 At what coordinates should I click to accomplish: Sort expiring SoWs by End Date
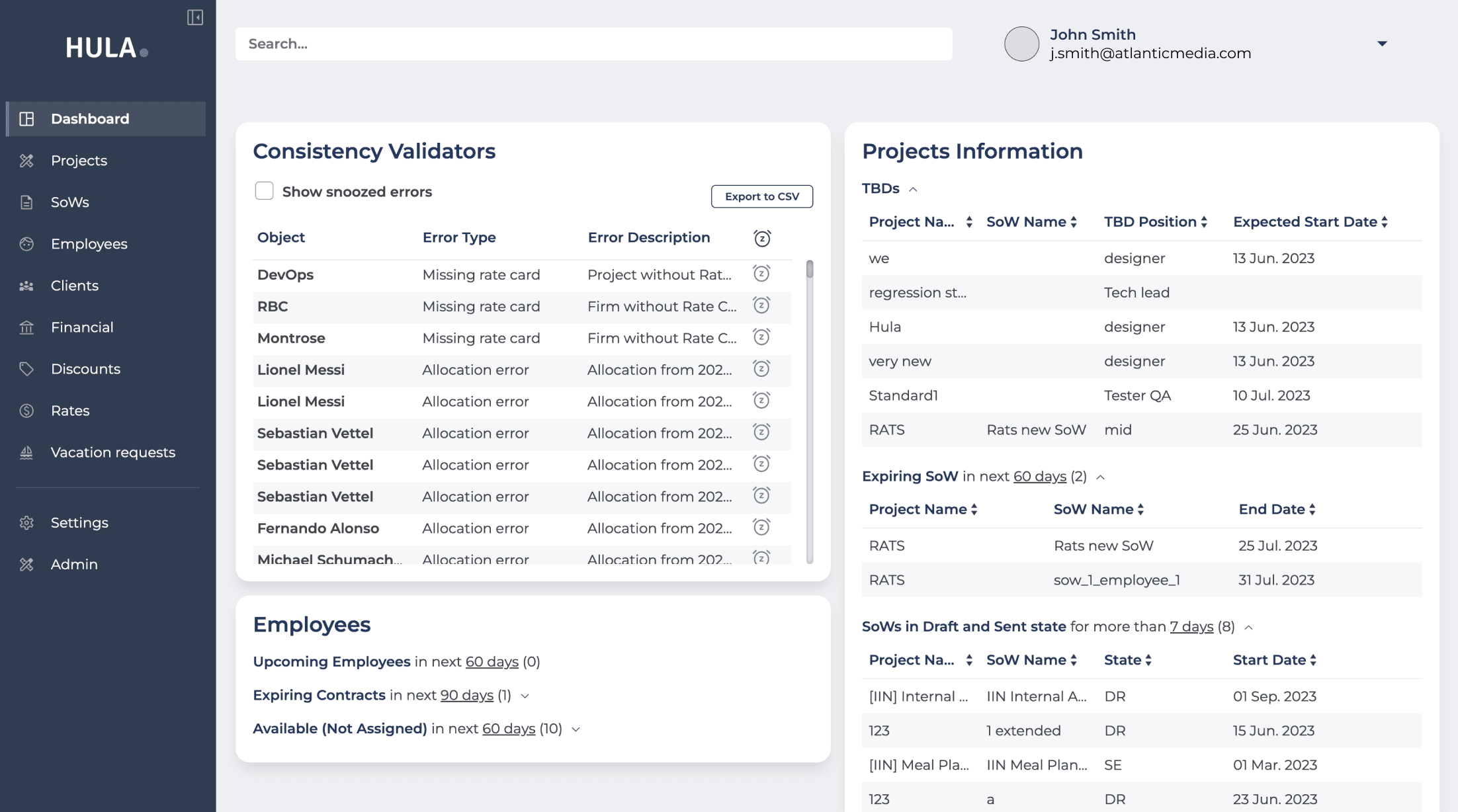click(x=1312, y=509)
